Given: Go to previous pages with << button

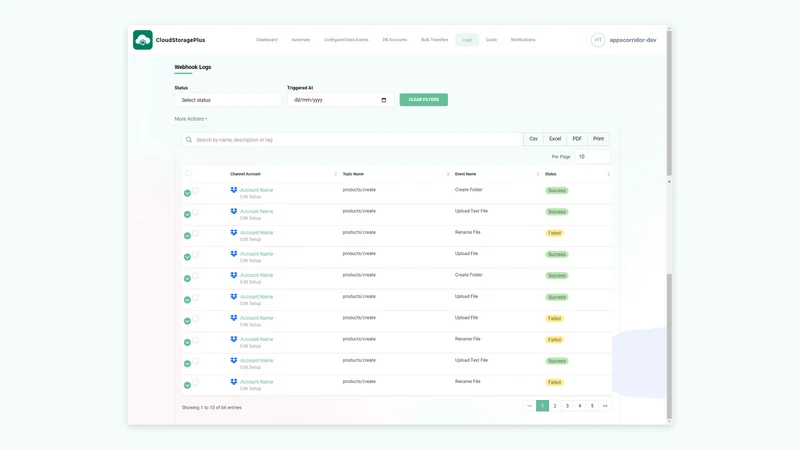Looking at the screenshot, I should point(530,406).
